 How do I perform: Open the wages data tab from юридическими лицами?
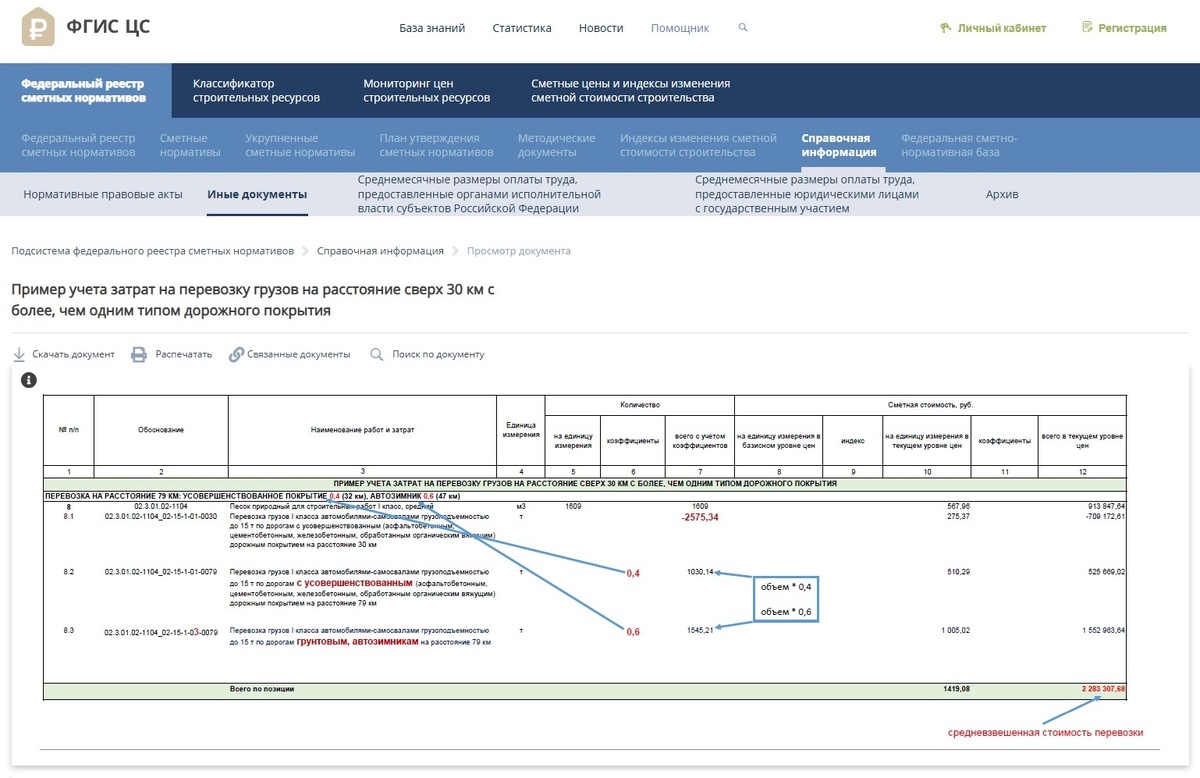(x=807, y=194)
